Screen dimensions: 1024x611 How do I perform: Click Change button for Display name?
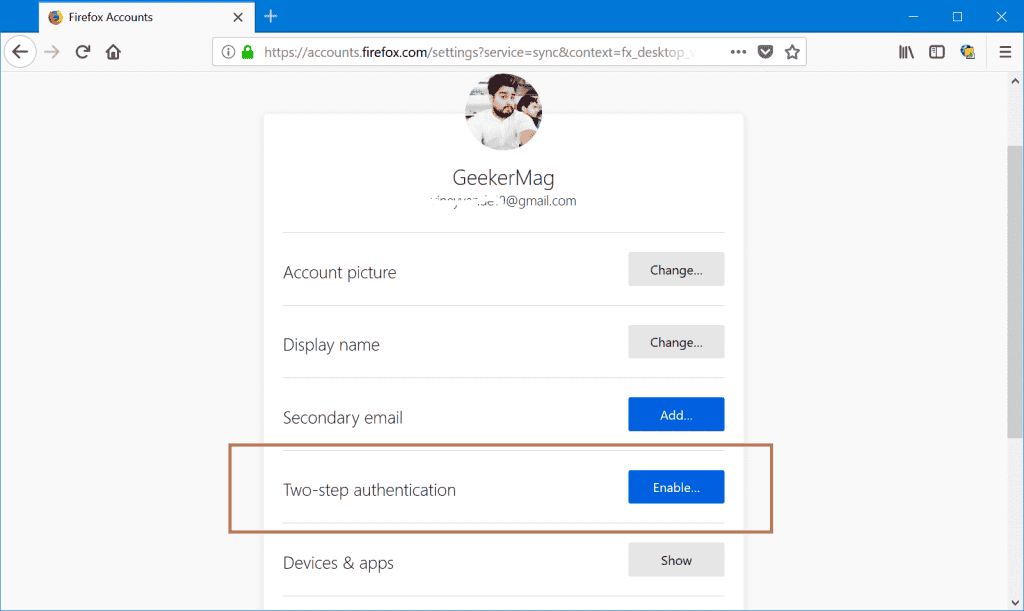(x=676, y=342)
